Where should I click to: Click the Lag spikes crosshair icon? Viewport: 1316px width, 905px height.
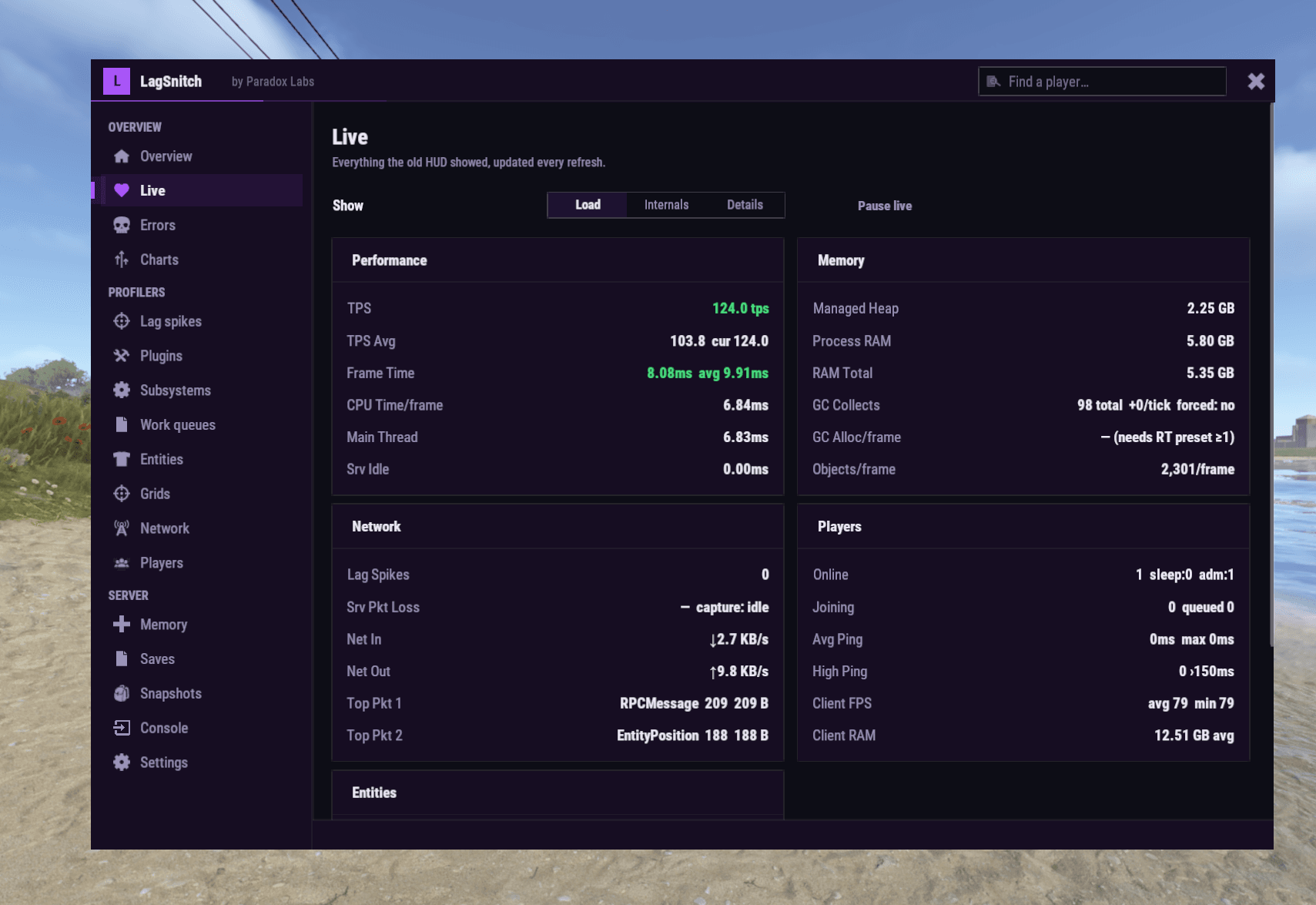[122, 321]
